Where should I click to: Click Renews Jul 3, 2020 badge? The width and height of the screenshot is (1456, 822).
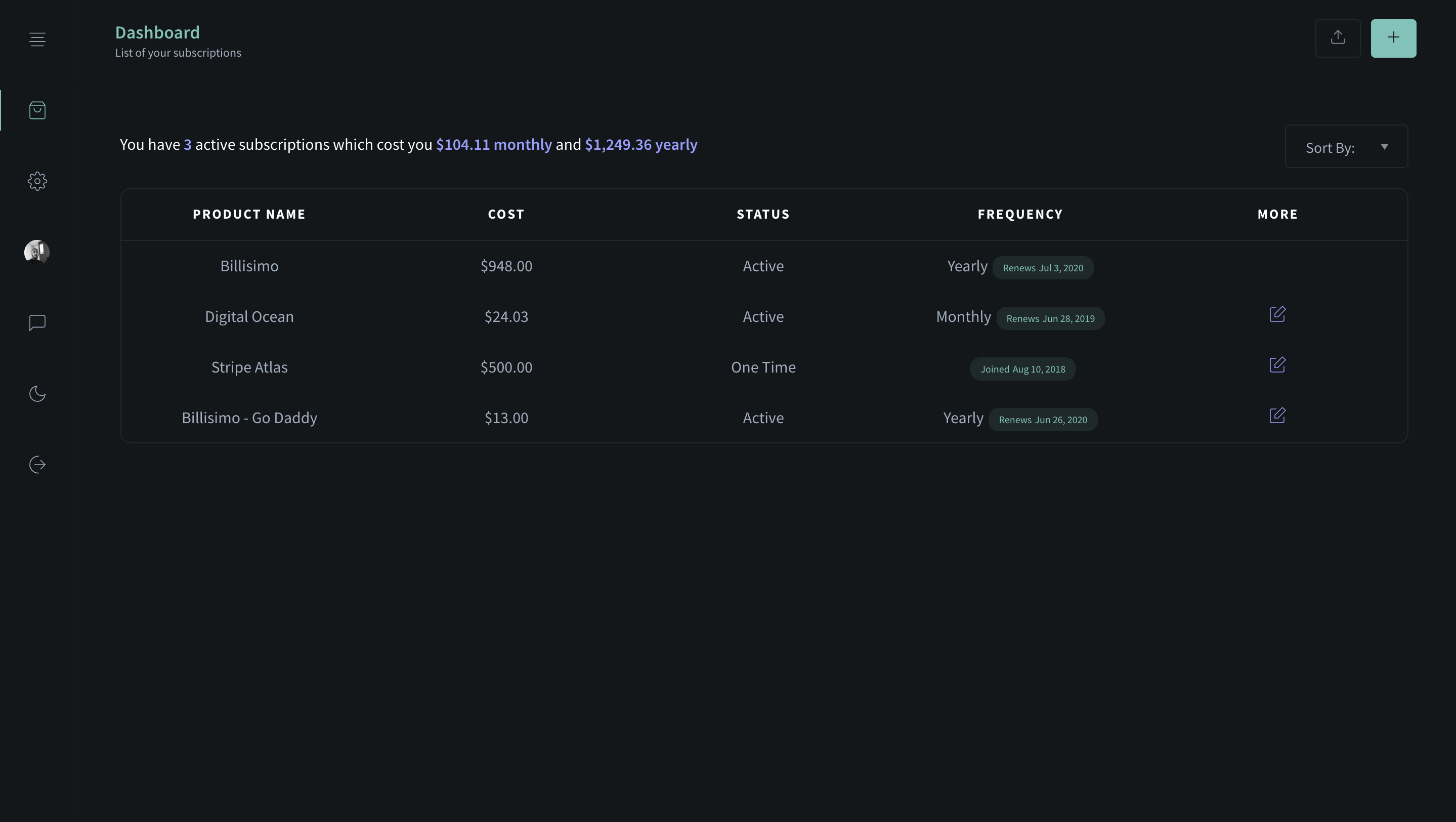(x=1042, y=268)
